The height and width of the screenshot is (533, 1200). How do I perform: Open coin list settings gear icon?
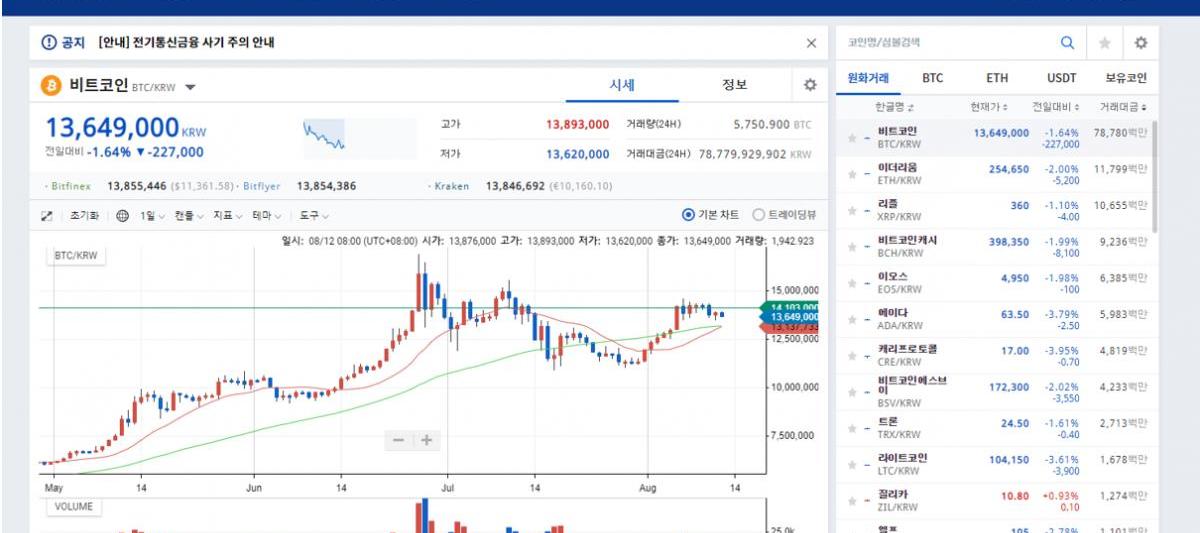[1140, 43]
